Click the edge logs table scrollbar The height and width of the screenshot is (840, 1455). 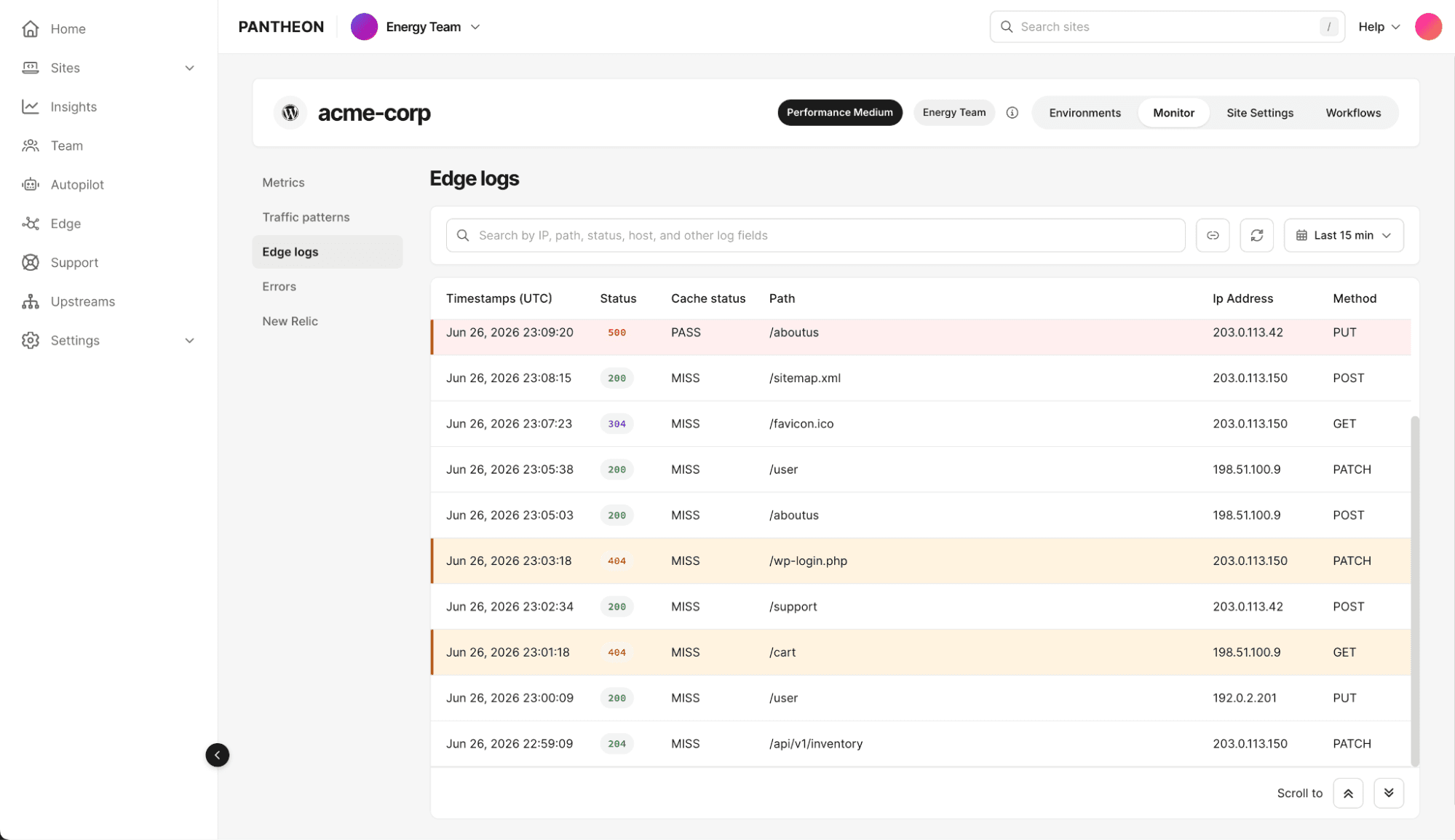pyautogui.click(x=1414, y=591)
